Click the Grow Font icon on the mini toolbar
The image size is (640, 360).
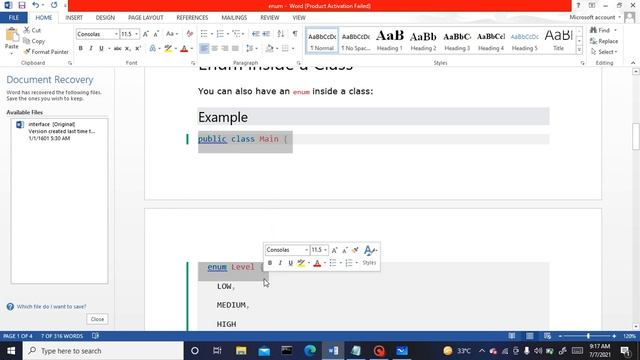334,250
